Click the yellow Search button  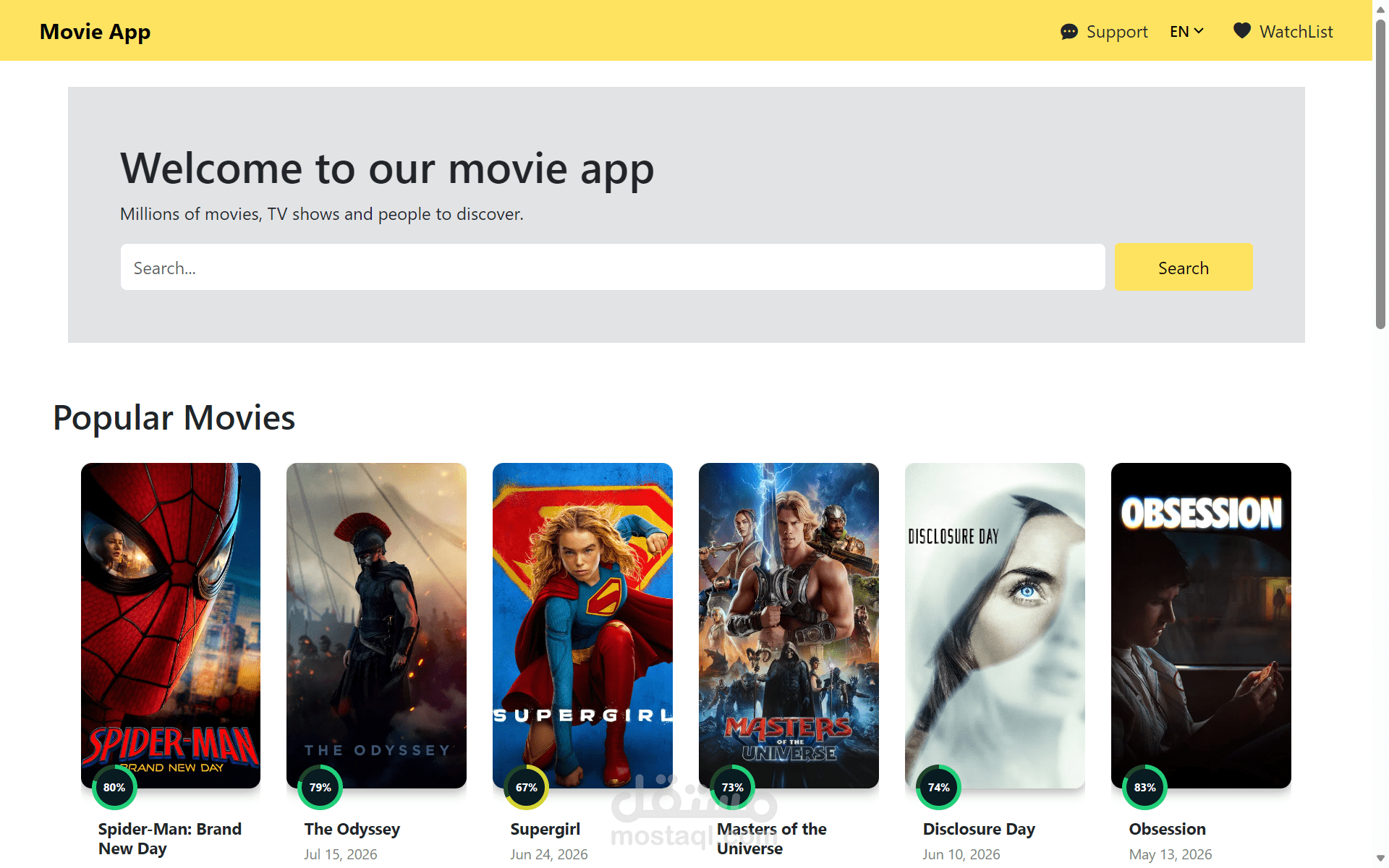1184,267
